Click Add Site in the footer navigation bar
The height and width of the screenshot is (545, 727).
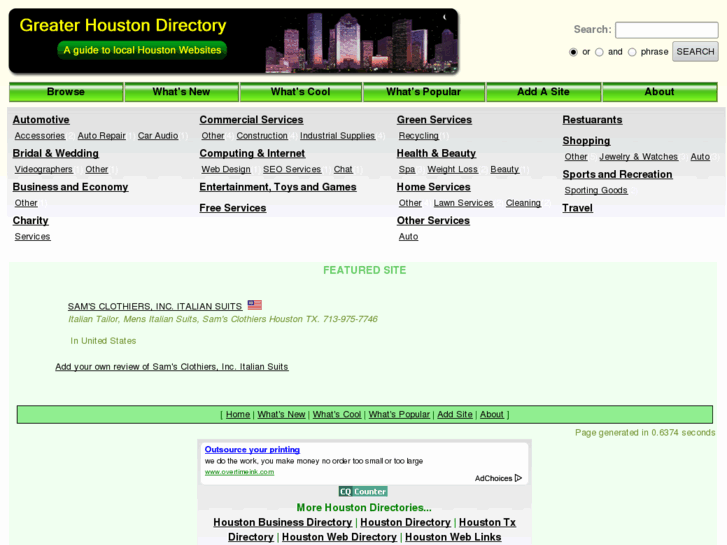pyautogui.click(x=454, y=414)
